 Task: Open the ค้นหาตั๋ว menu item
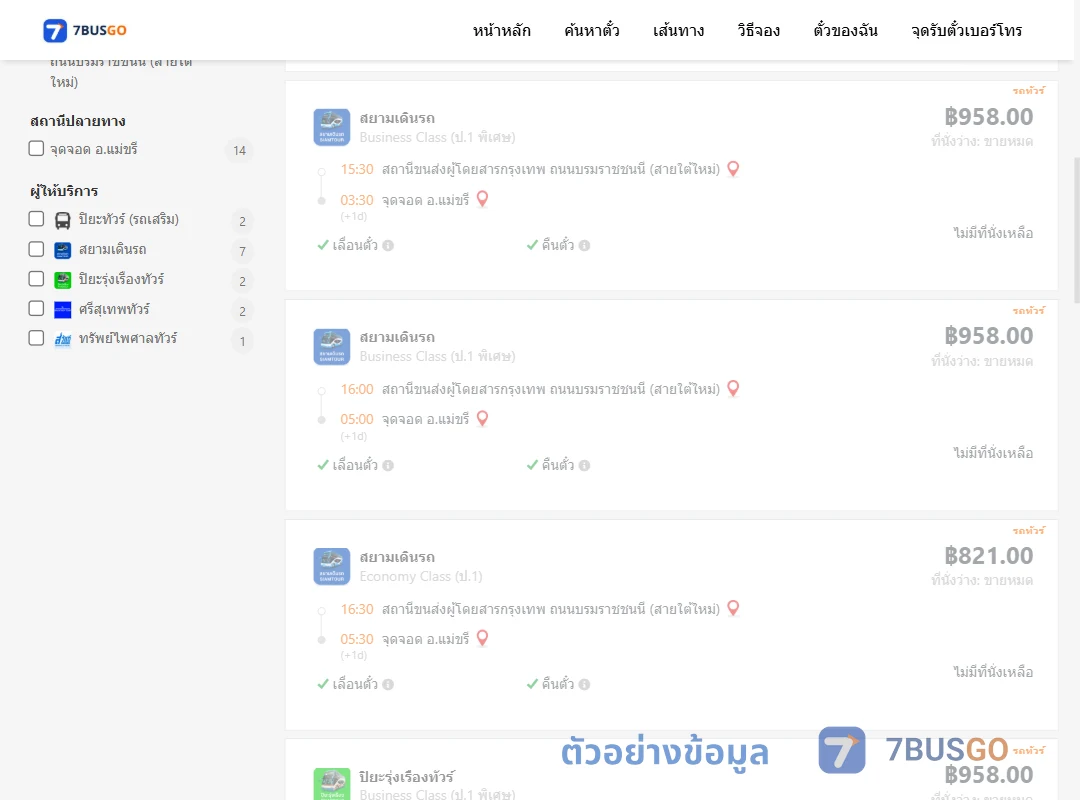point(592,30)
